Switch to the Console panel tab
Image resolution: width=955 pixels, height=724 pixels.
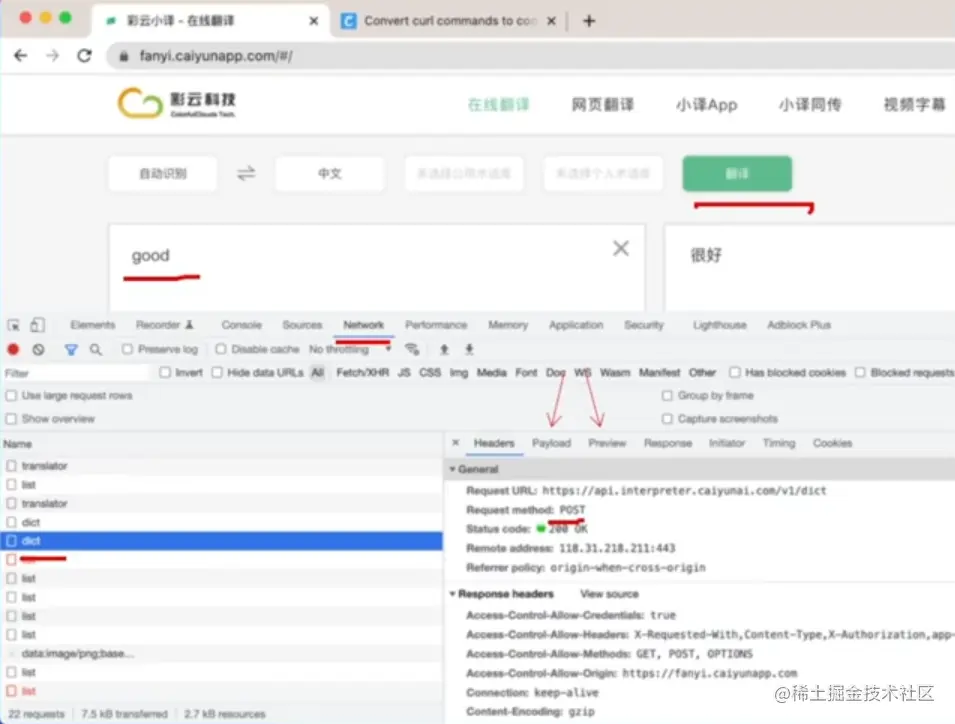point(241,325)
